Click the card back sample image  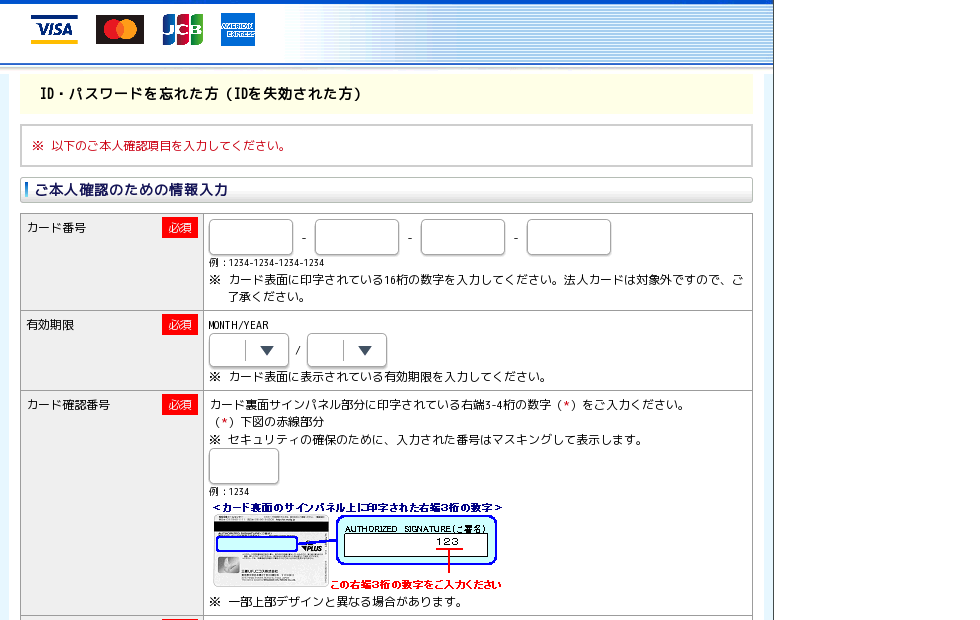pos(271,553)
